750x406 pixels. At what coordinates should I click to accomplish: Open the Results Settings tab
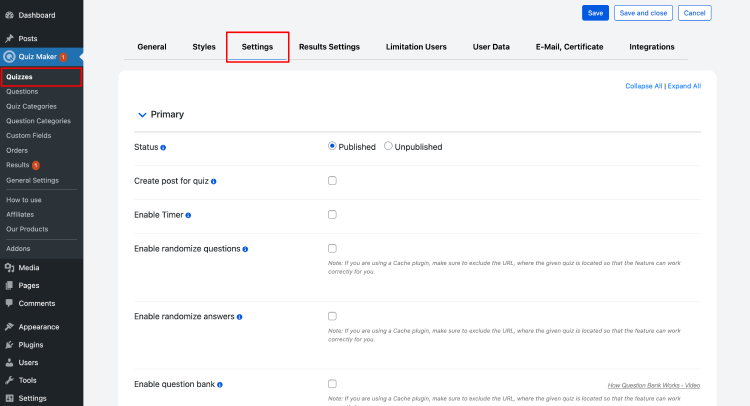point(329,47)
